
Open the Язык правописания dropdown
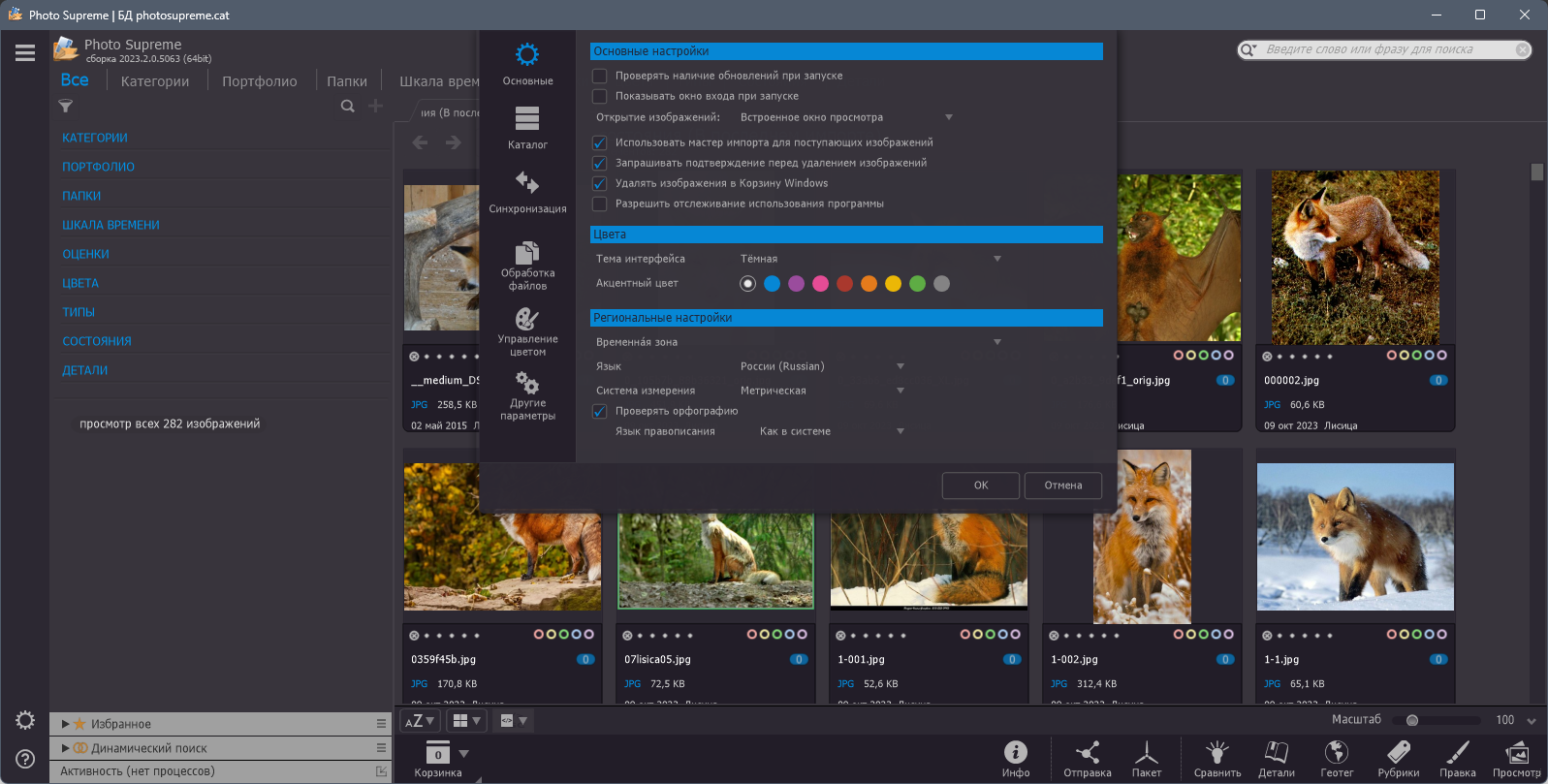[x=832, y=431]
